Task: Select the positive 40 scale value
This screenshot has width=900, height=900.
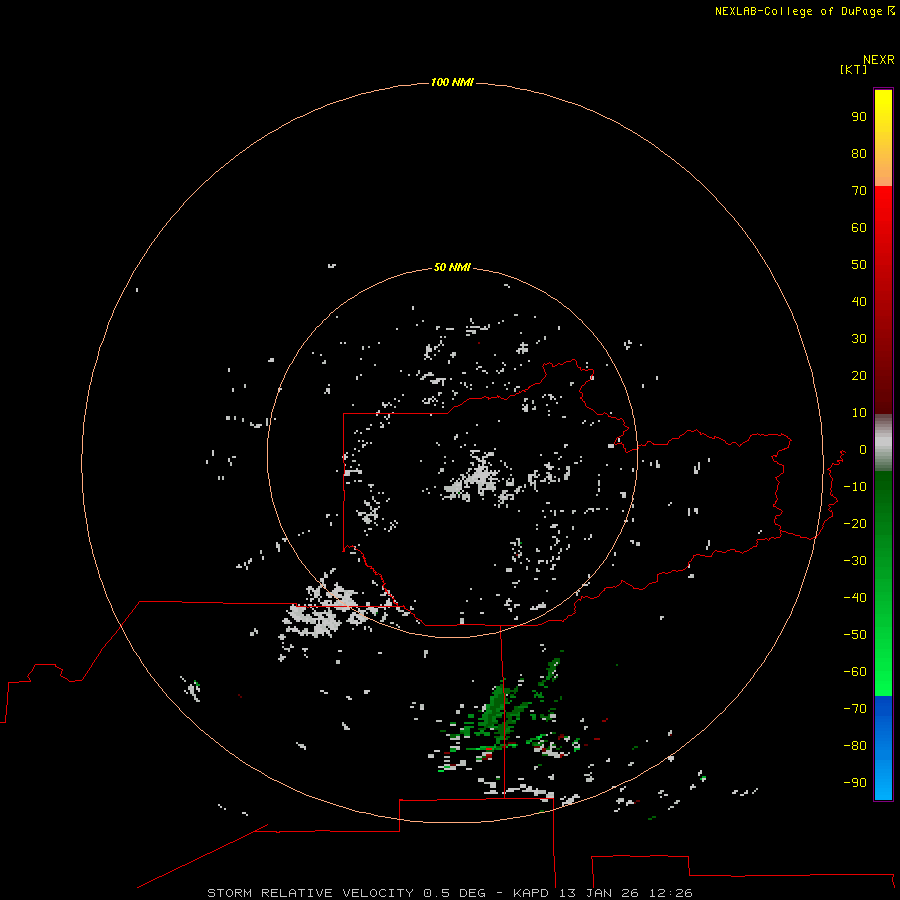Action: coord(859,301)
